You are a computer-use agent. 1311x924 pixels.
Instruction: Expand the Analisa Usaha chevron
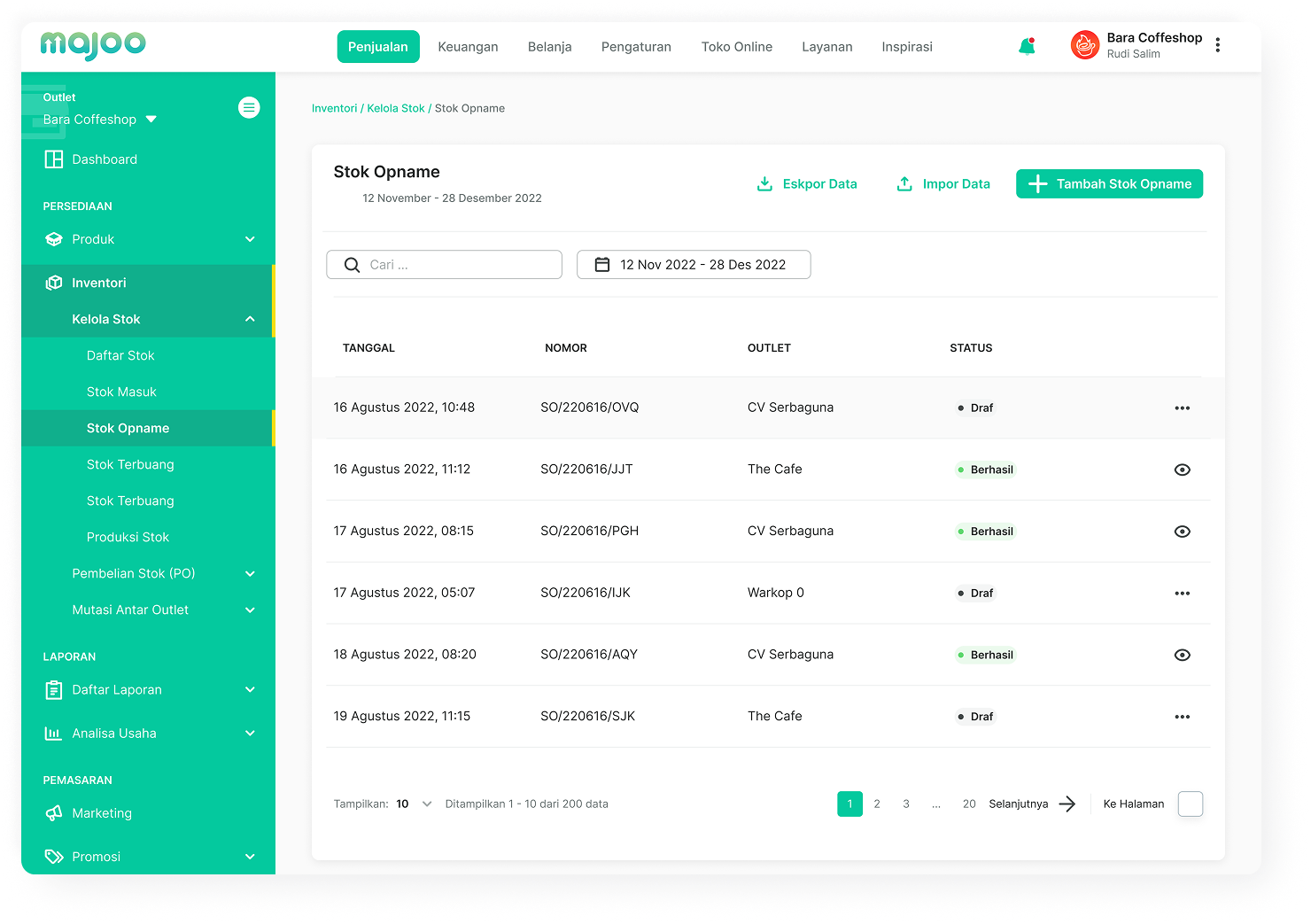(x=250, y=734)
